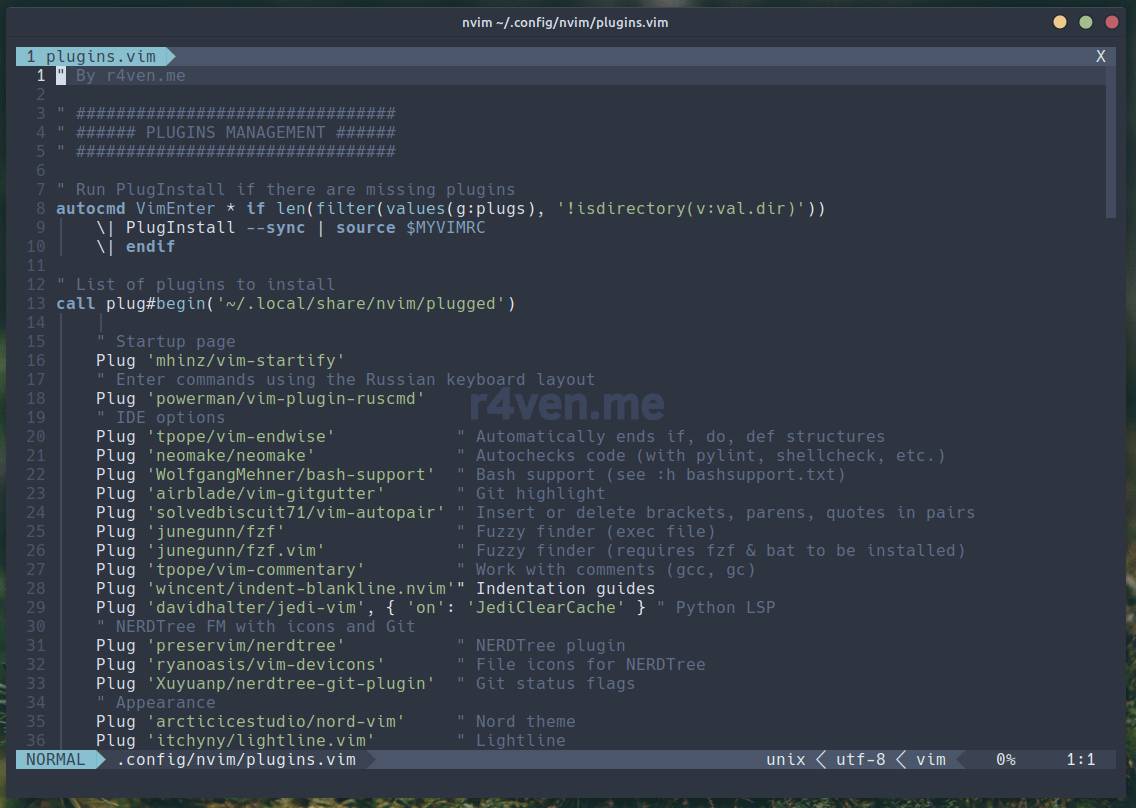Close the tab with the X button

point(1100,57)
